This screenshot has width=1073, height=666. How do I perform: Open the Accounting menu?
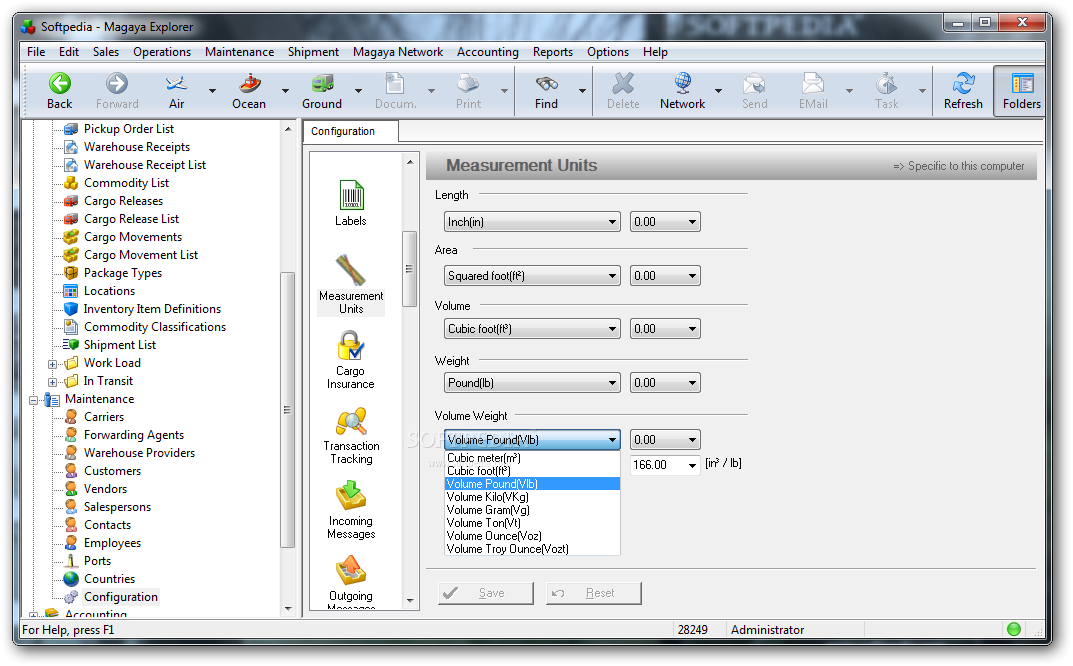tap(488, 52)
